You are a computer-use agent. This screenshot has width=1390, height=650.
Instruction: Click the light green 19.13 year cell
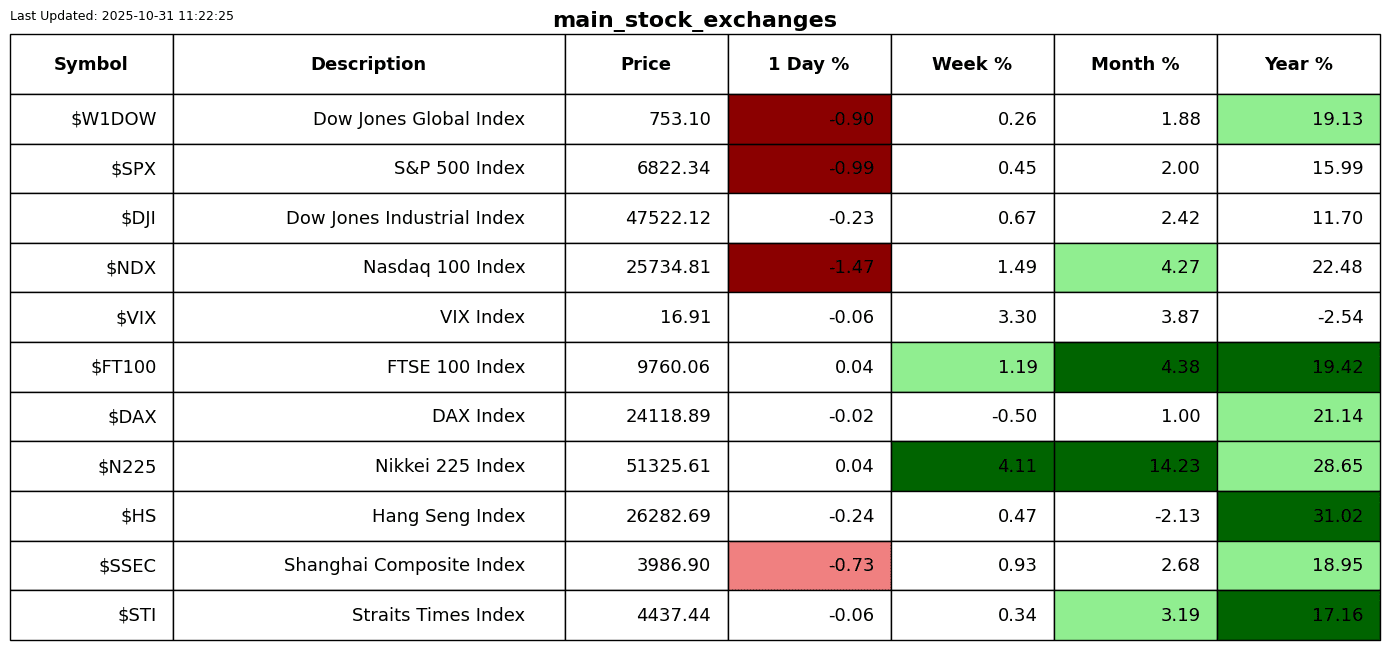pos(1298,120)
